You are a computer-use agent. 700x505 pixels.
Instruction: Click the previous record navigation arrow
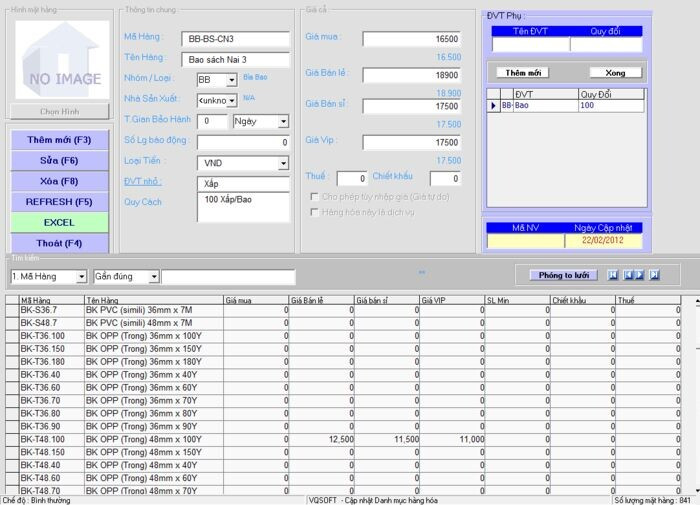pyautogui.click(x=628, y=275)
